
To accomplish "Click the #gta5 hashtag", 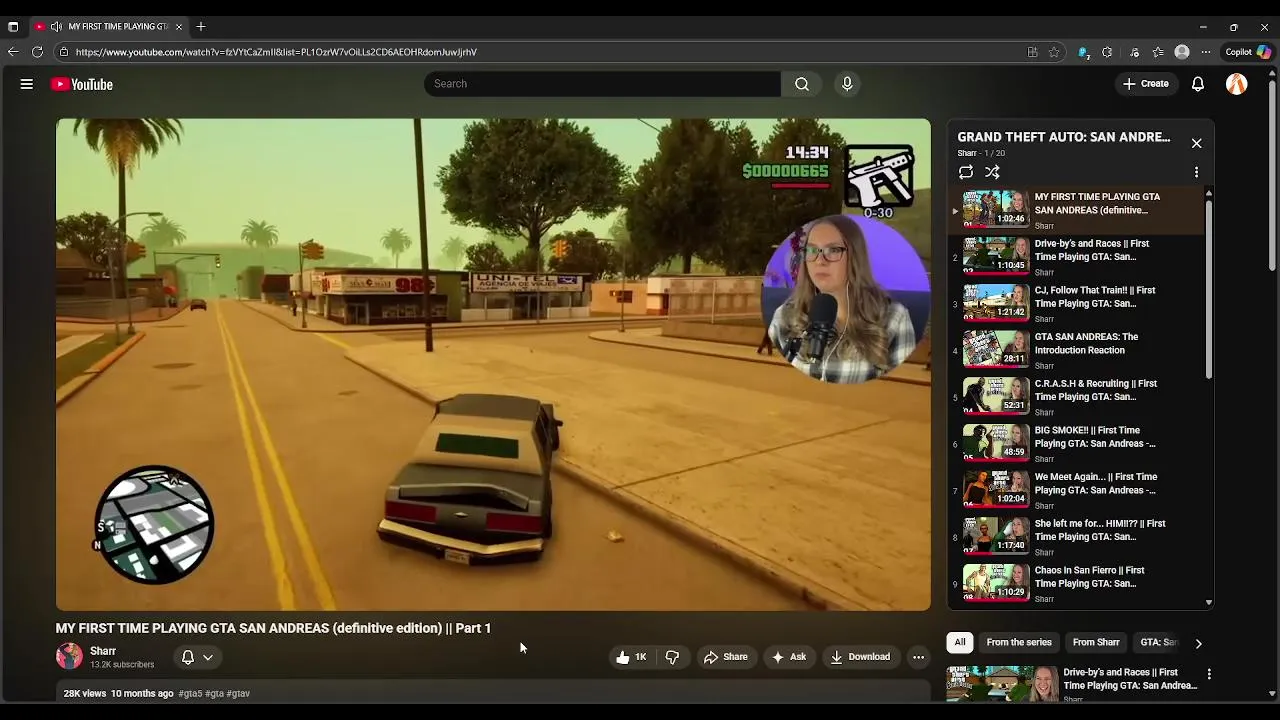I will [x=190, y=694].
